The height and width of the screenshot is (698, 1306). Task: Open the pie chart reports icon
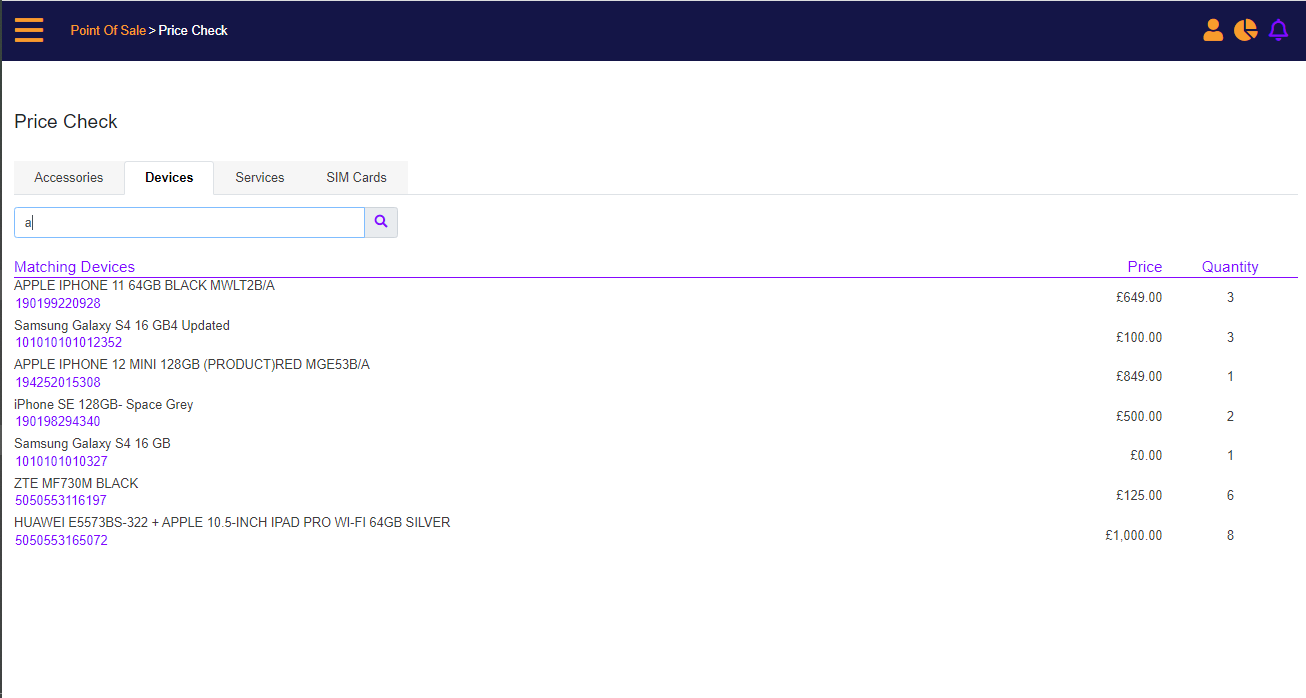(1245, 30)
